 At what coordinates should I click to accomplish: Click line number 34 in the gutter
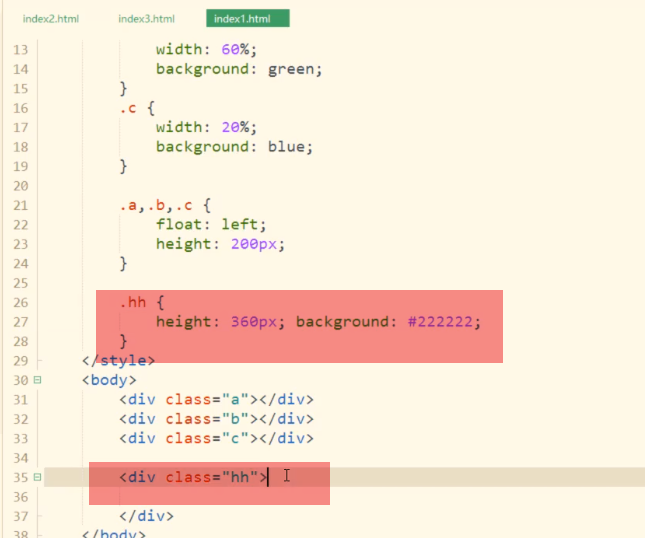click(x=21, y=458)
